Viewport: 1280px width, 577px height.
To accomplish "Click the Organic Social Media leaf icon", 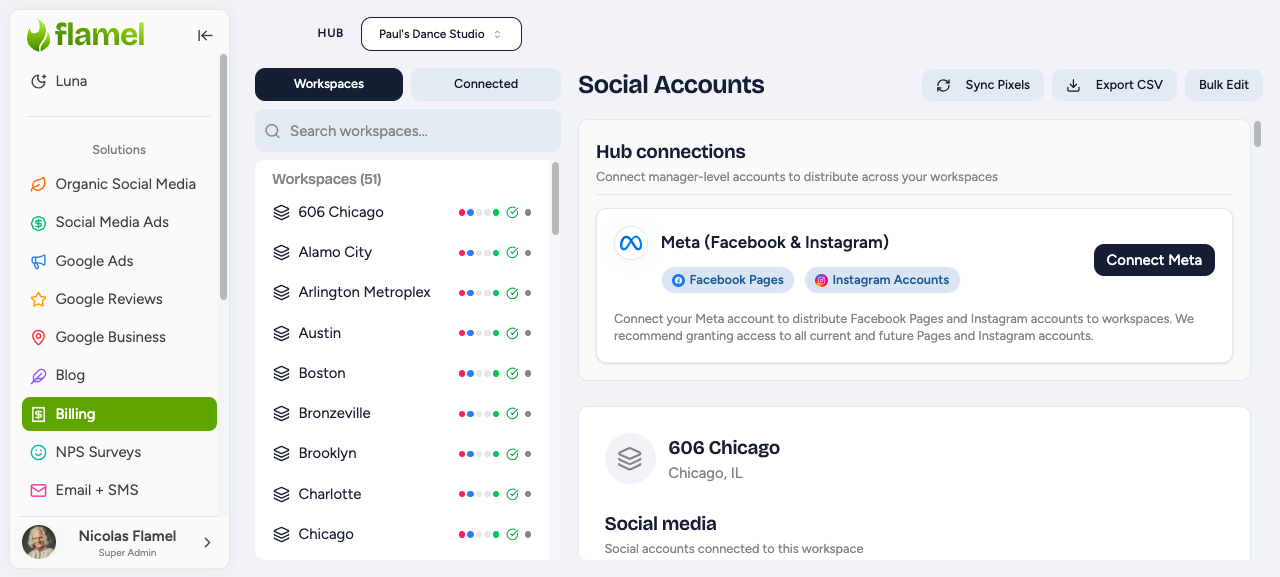I will 38,184.
